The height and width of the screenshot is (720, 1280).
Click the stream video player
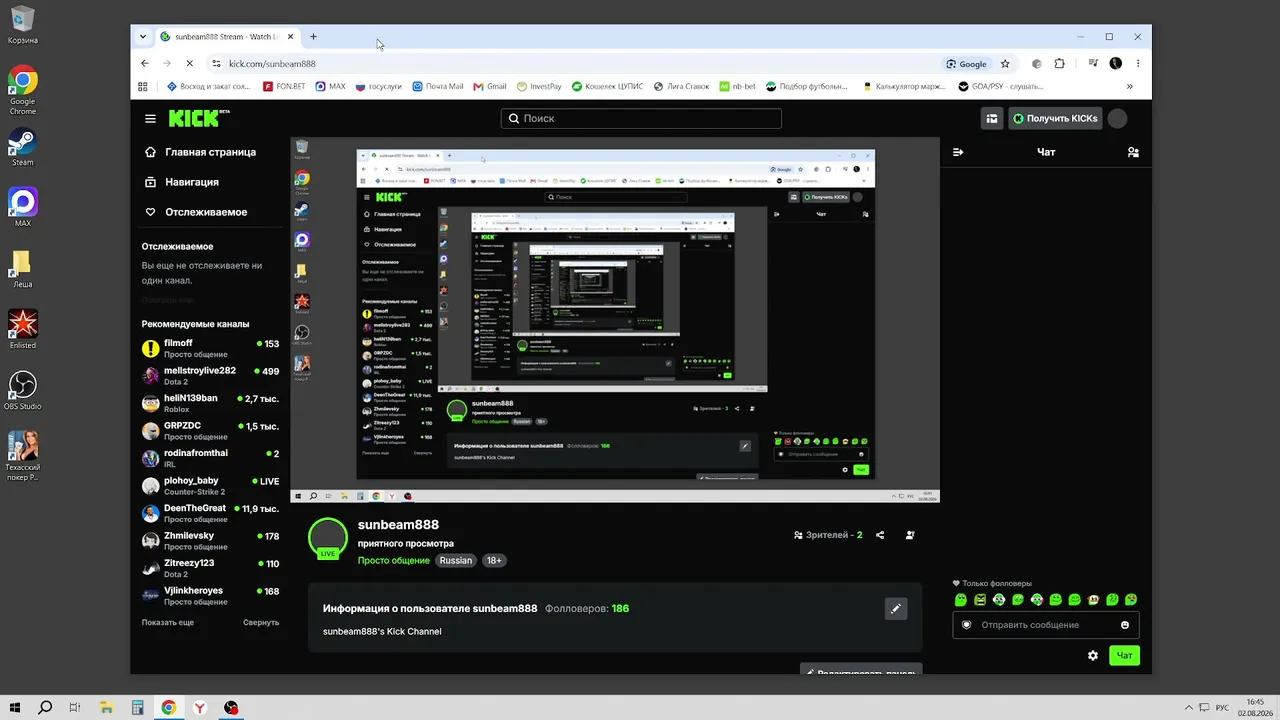pos(615,320)
